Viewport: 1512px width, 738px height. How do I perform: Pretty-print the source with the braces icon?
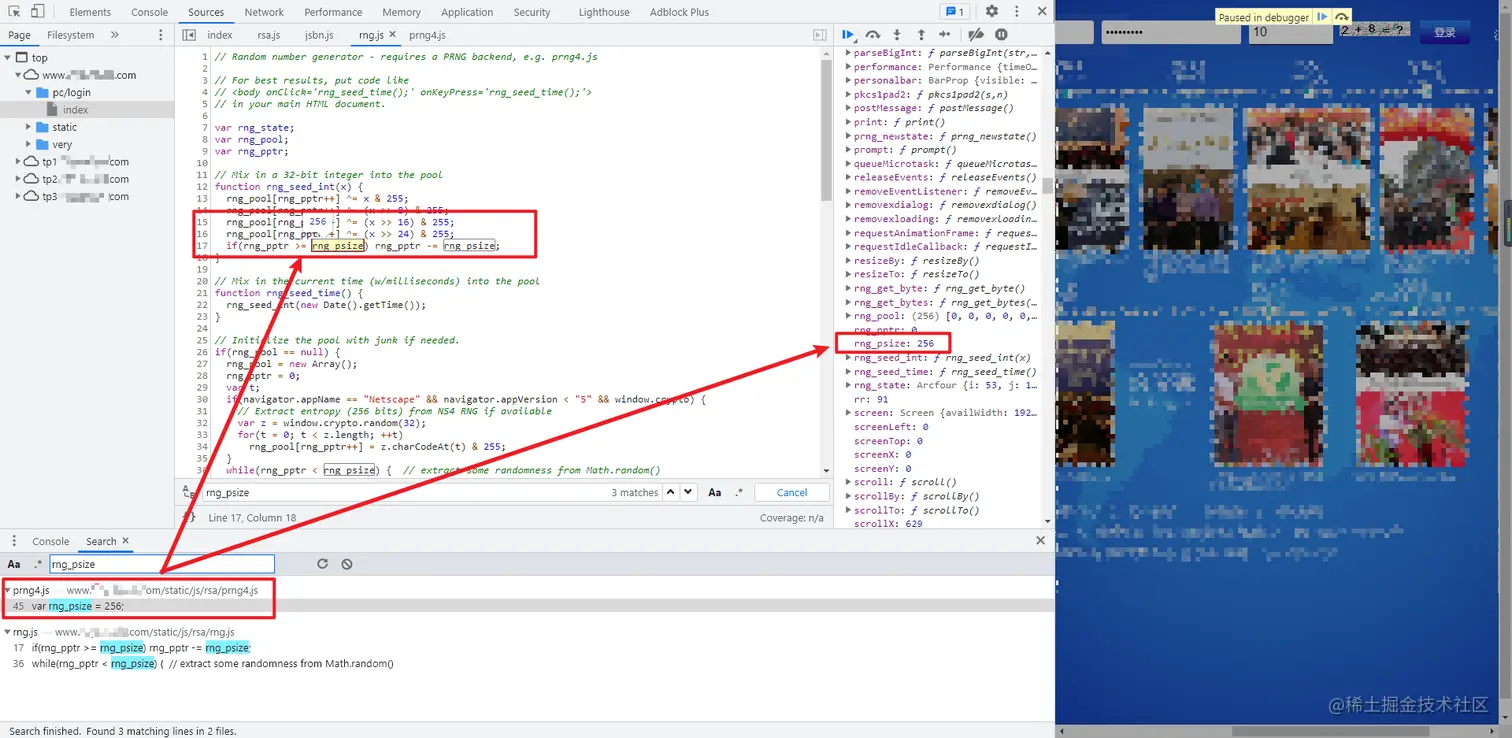coord(189,517)
